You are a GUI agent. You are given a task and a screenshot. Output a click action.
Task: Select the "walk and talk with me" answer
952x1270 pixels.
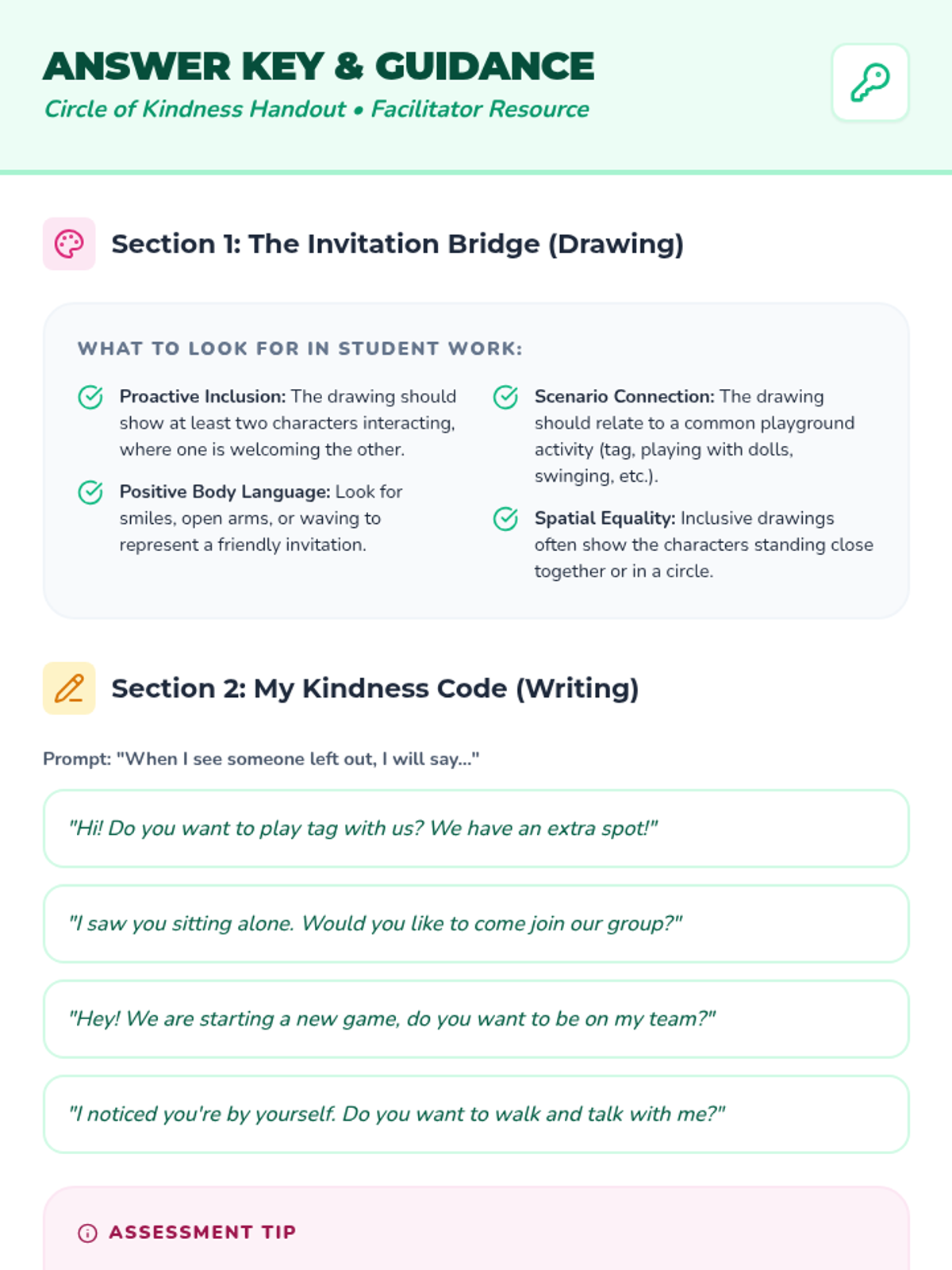click(476, 1114)
